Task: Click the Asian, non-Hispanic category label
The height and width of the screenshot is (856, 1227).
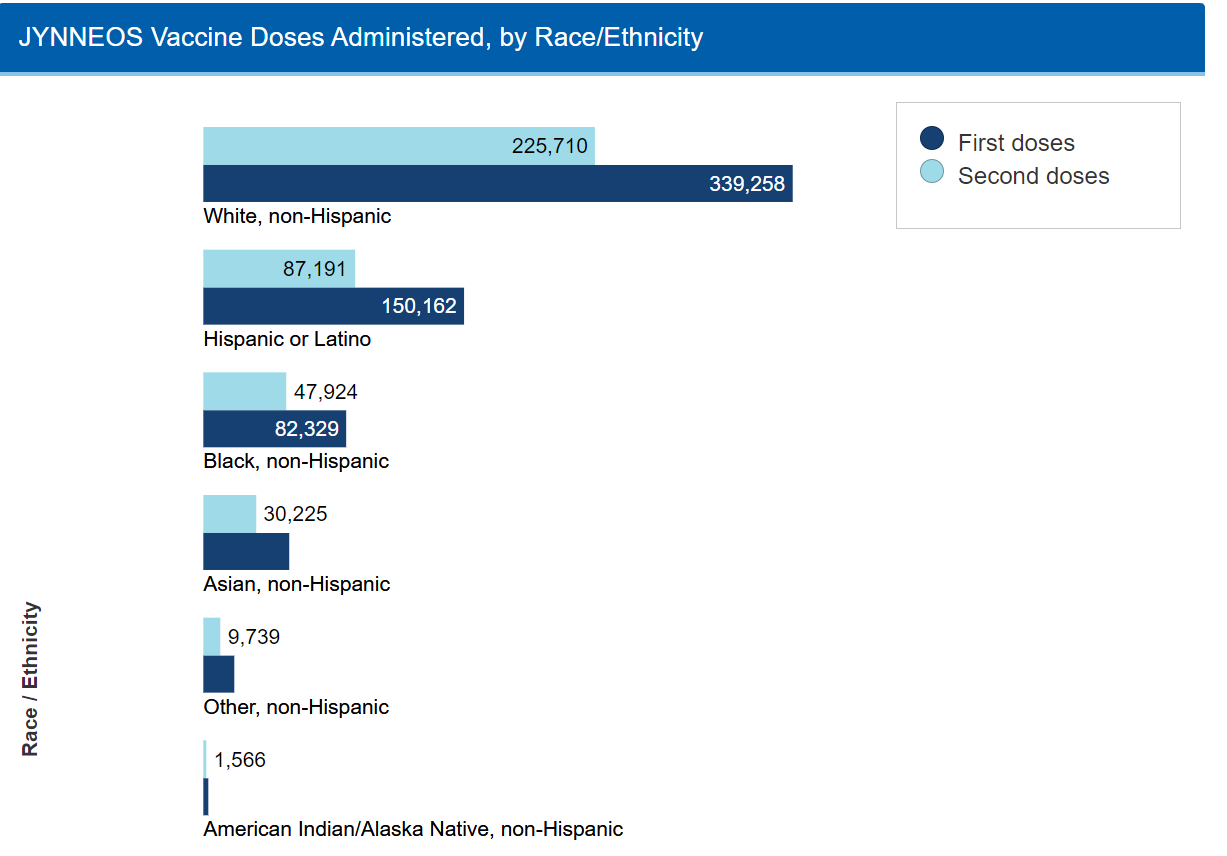Action: click(x=296, y=584)
